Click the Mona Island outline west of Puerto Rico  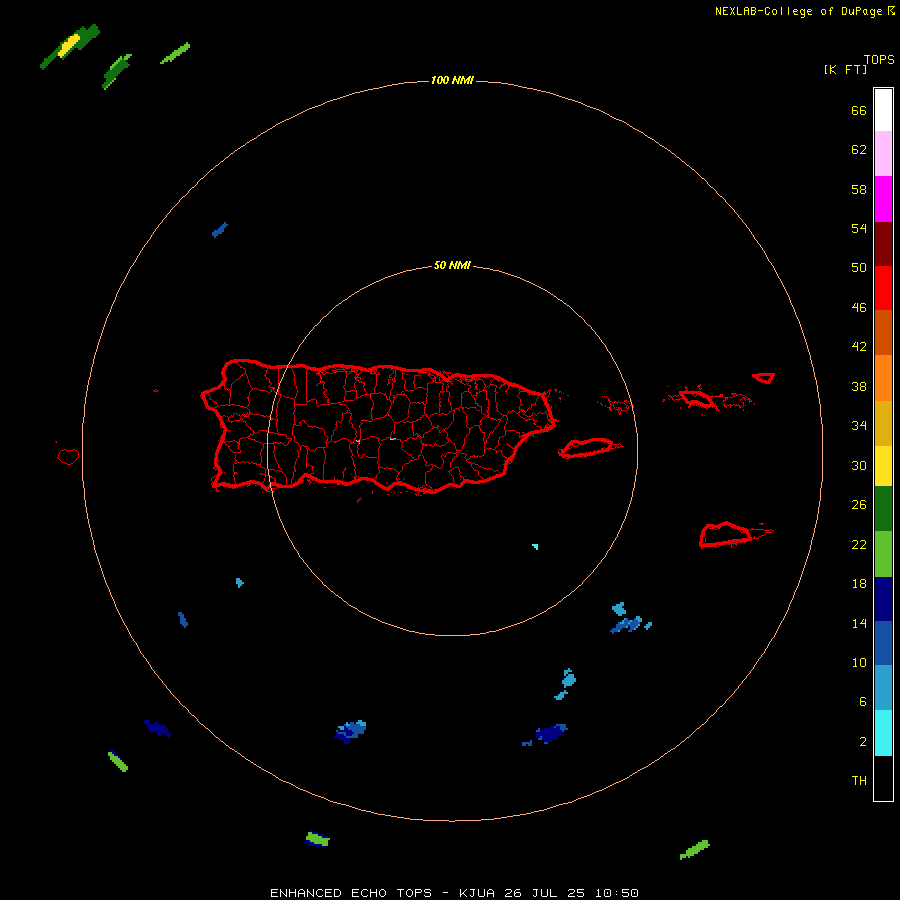(68, 456)
